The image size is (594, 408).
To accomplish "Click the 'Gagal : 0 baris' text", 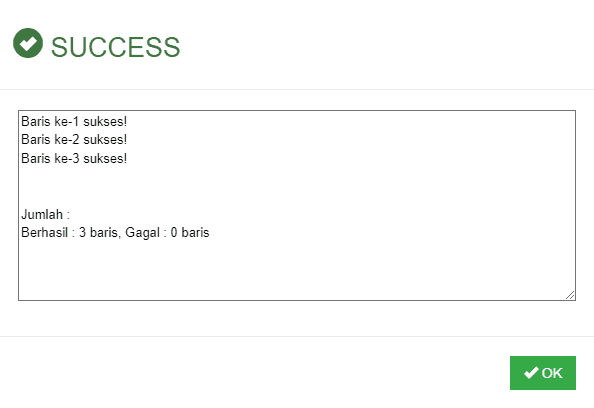I will coord(167,233).
